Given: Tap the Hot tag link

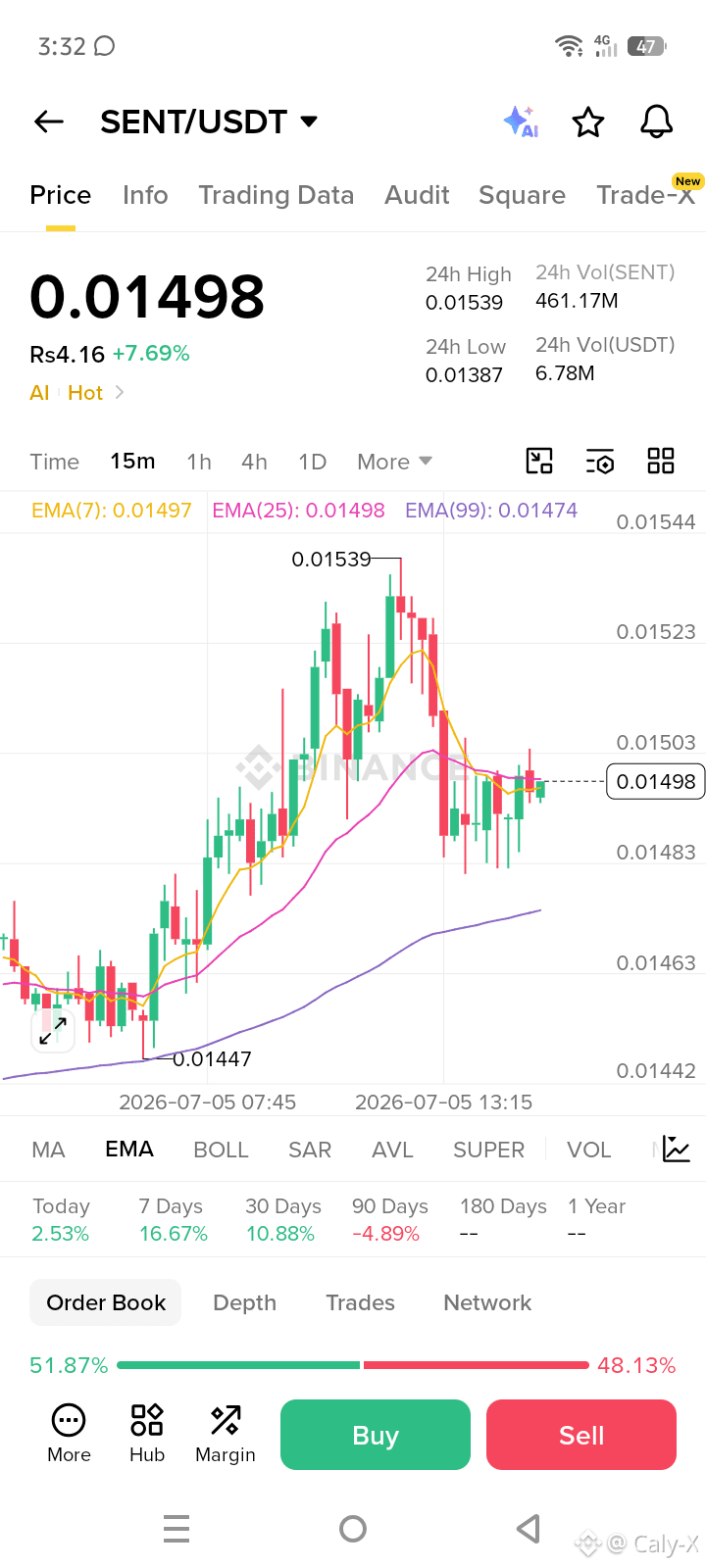Looking at the screenshot, I should 85,393.
